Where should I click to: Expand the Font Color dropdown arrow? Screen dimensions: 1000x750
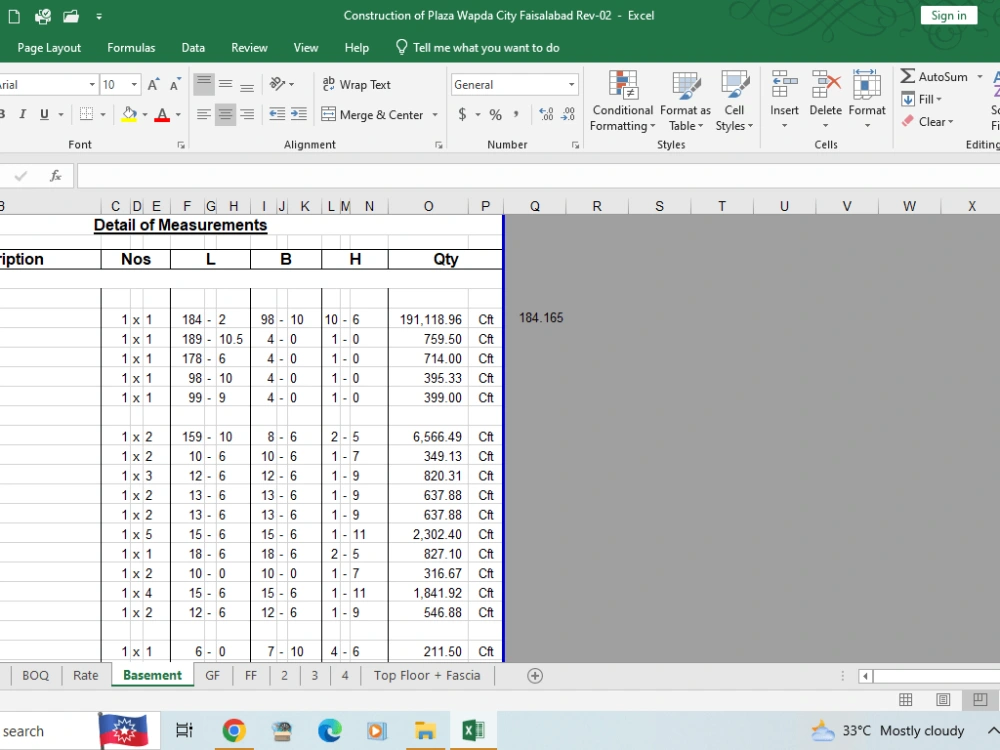(x=178, y=115)
